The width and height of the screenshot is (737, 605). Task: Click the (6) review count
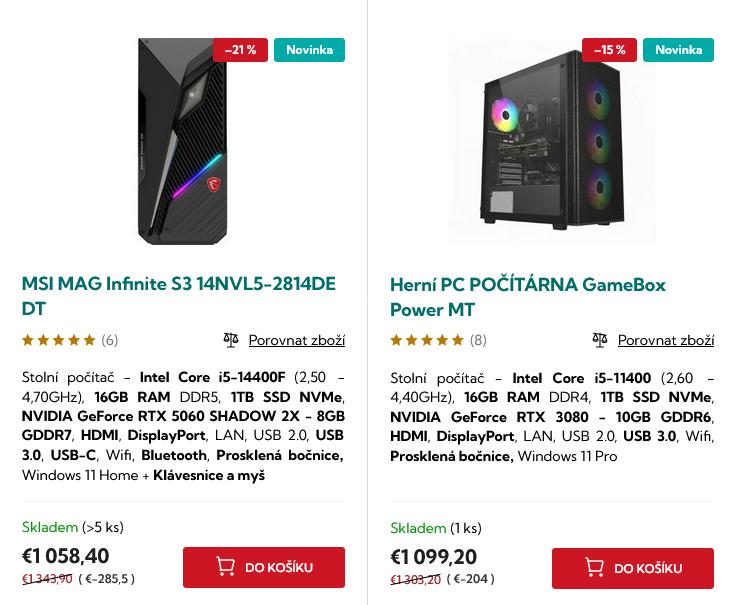(110, 340)
